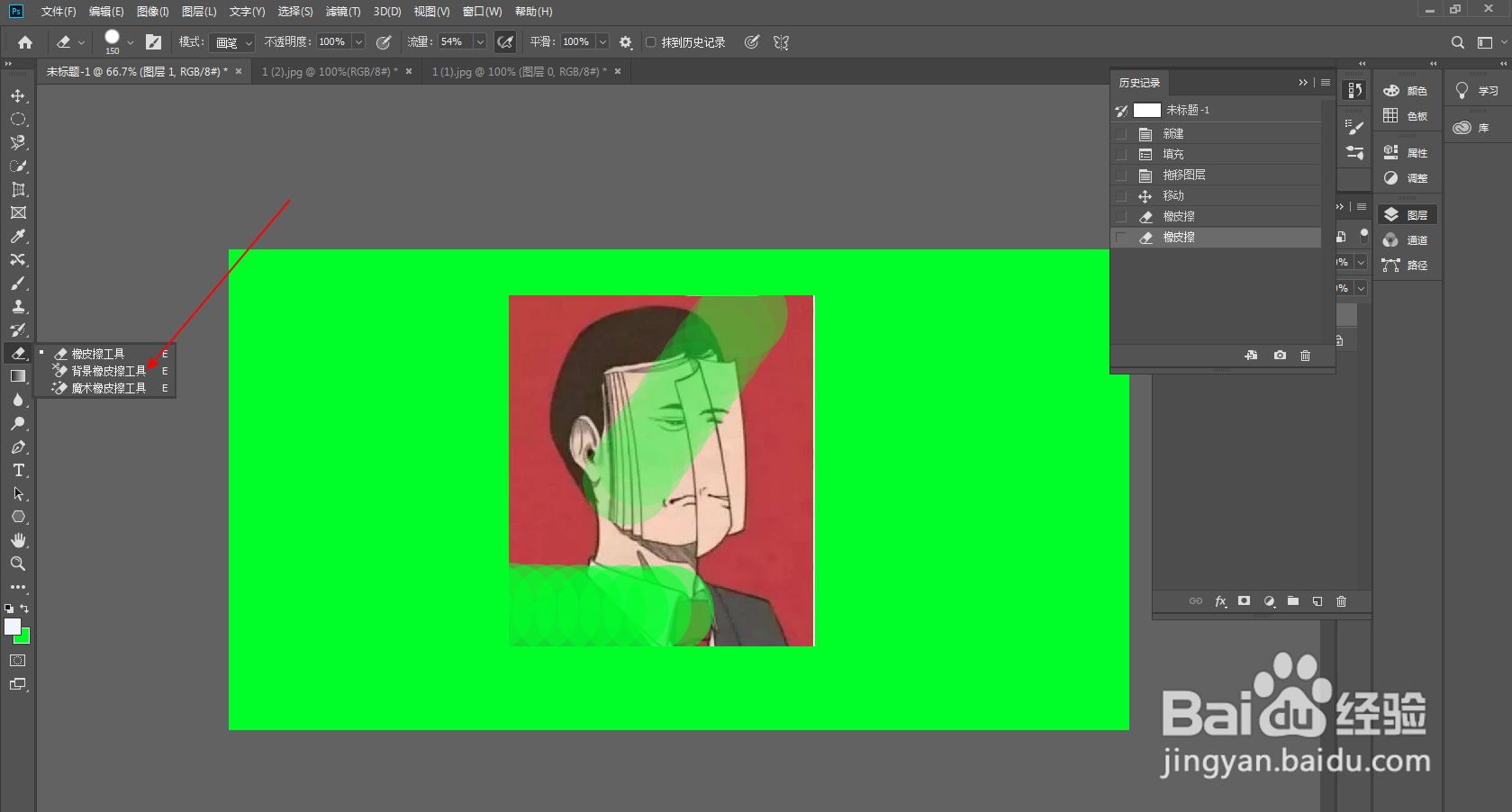The height and width of the screenshot is (812, 1512).
Task: Select the Zoom tool
Action: (18, 564)
